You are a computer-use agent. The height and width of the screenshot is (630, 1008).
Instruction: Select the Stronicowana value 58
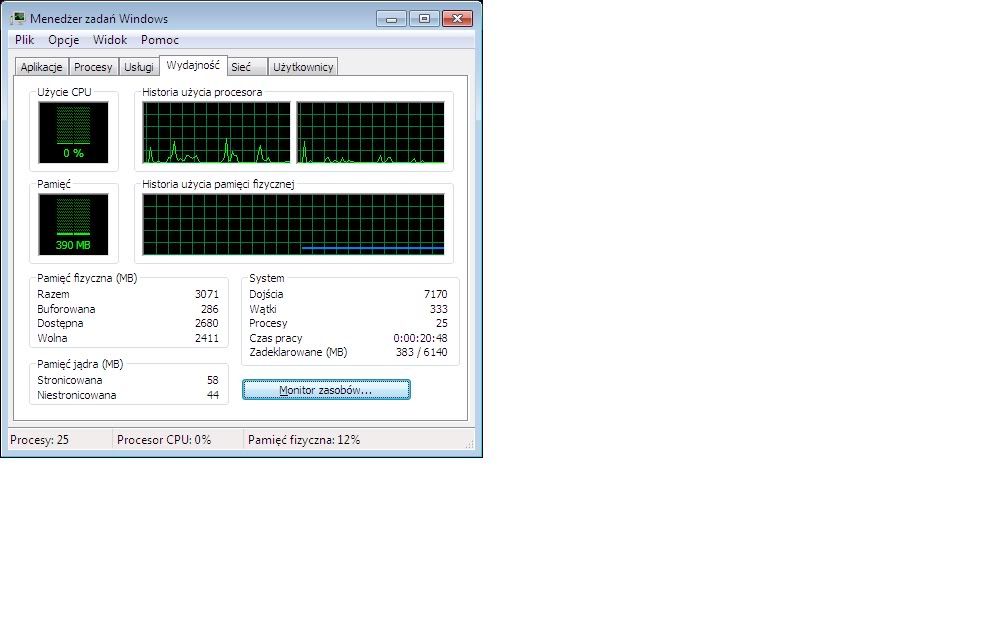(213, 380)
